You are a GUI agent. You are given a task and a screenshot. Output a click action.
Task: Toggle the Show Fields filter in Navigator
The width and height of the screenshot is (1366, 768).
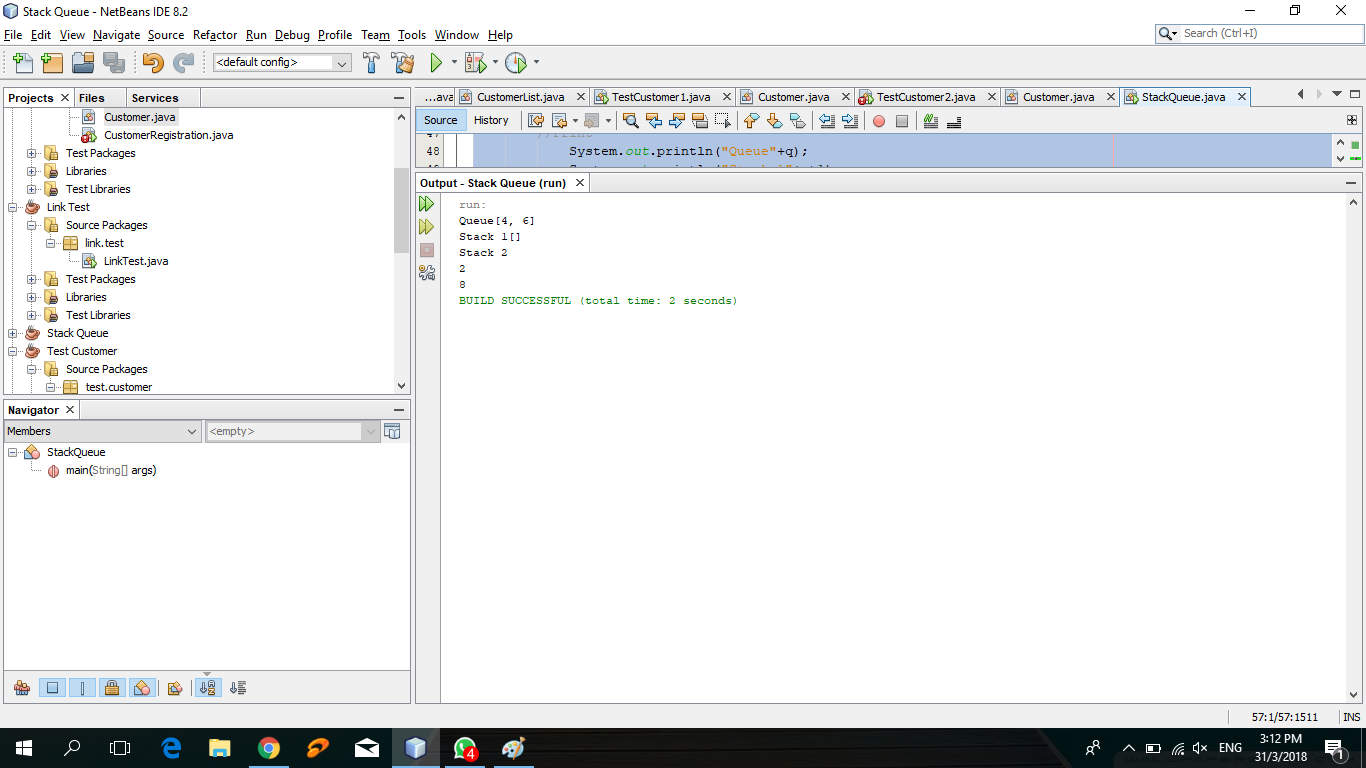52,688
